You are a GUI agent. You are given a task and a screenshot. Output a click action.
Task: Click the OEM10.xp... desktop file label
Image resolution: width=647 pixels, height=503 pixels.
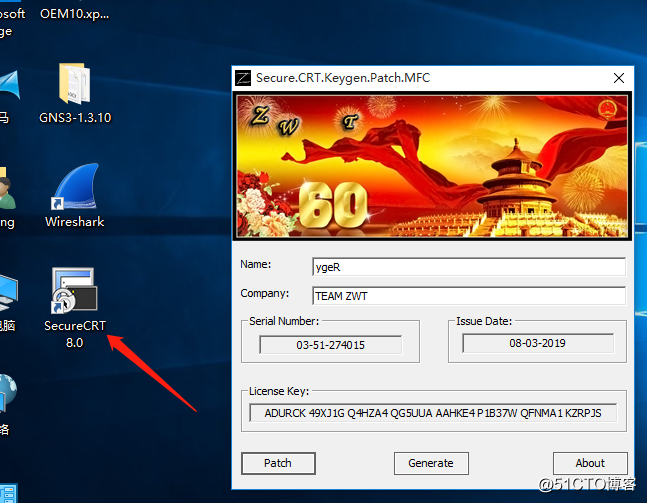[x=75, y=14]
